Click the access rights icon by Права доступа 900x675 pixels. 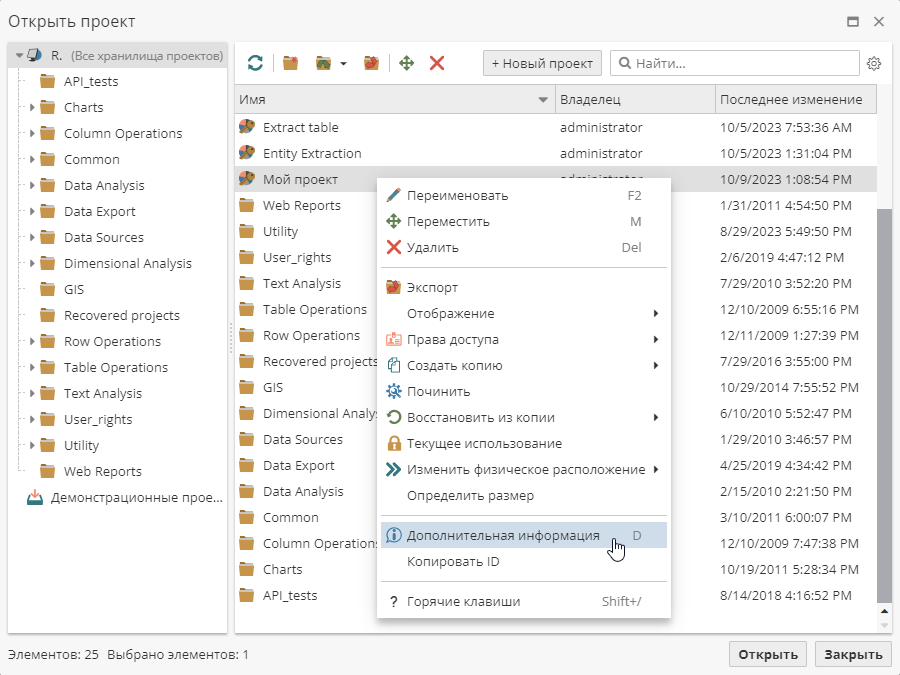[393, 339]
